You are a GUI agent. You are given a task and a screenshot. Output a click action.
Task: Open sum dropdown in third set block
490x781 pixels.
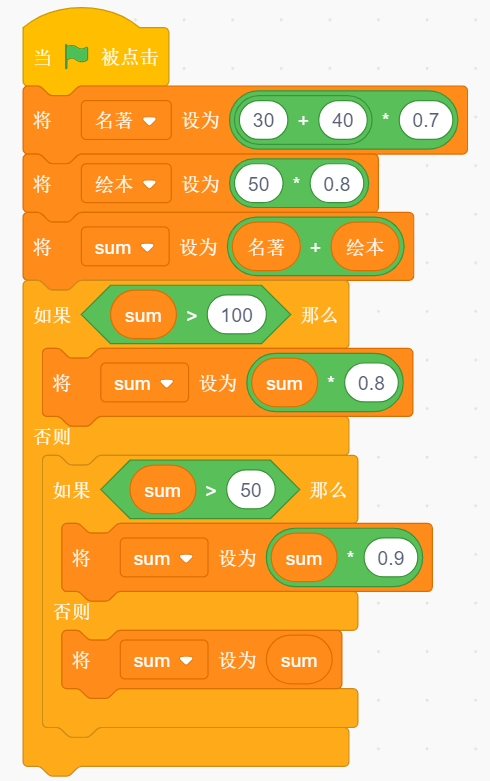(125, 247)
